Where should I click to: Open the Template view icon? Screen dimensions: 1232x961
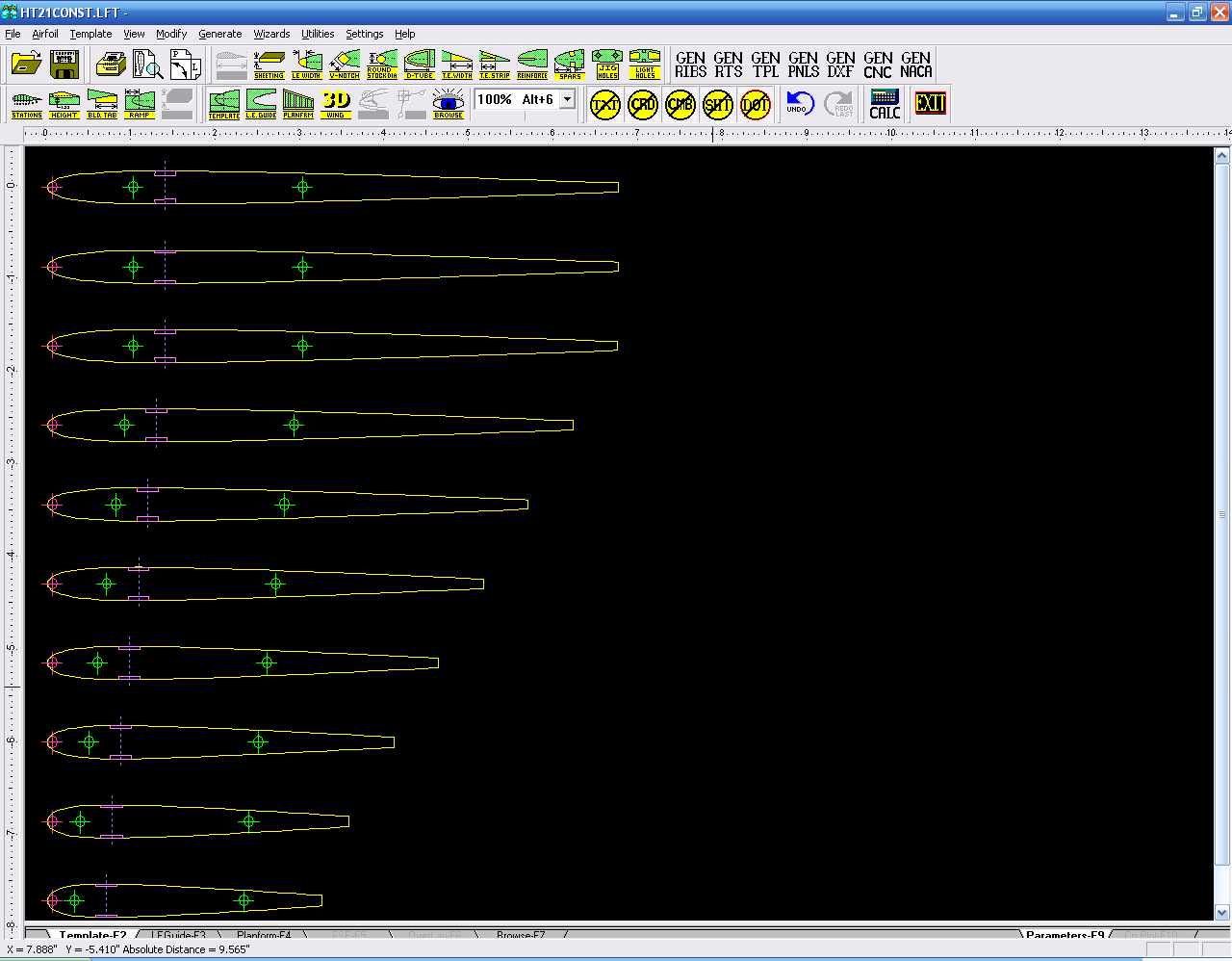tap(224, 104)
